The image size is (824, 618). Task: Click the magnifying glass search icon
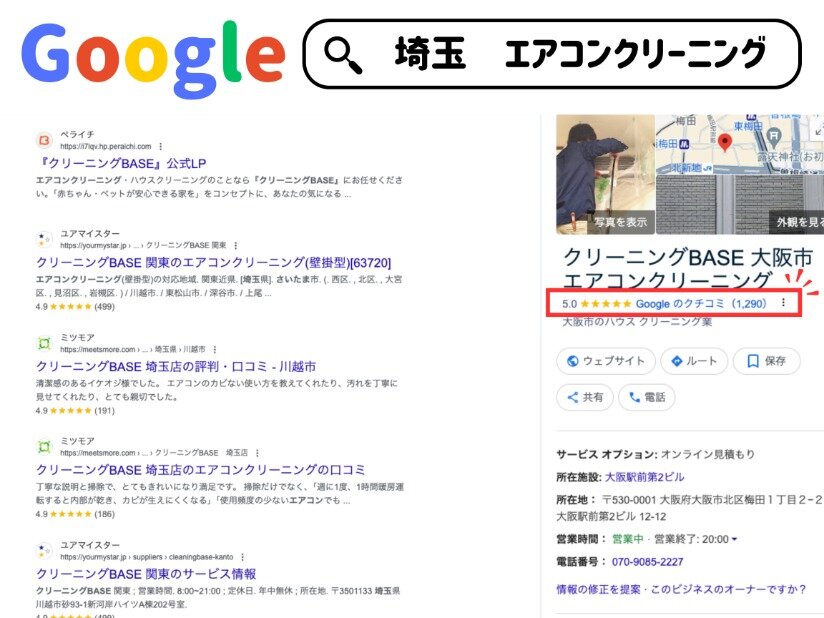(x=344, y=54)
